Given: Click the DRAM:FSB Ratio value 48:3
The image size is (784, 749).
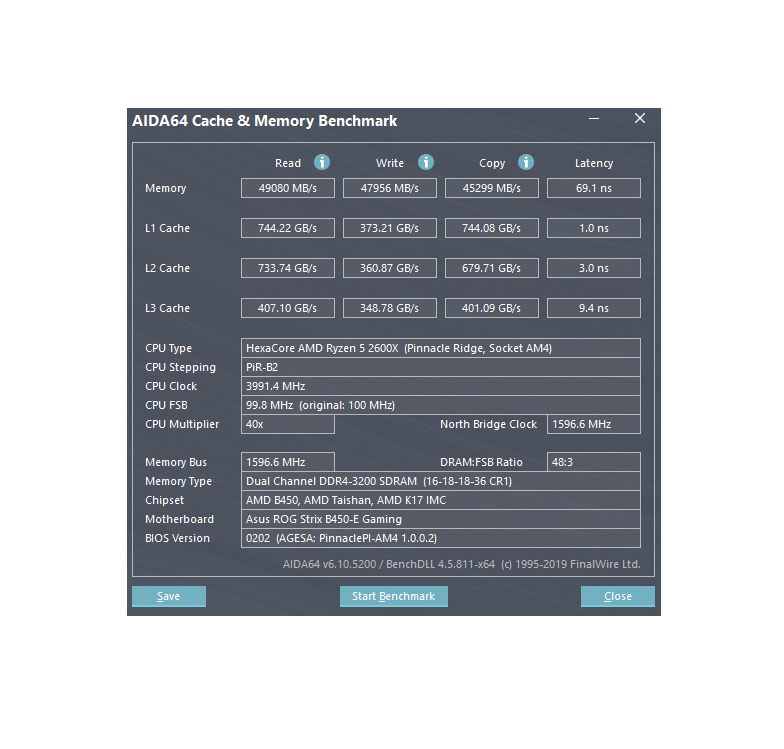Looking at the screenshot, I should pyautogui.click(x=594, y=462).
